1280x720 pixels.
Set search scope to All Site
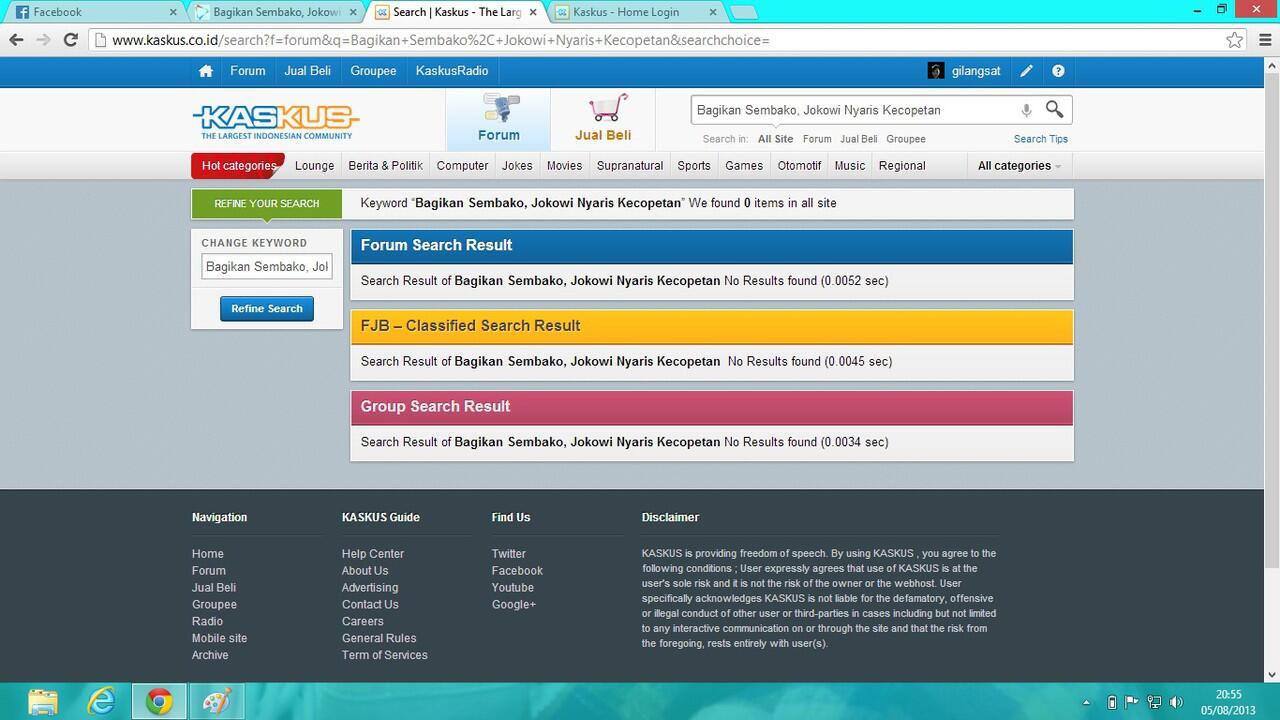pos(775,139)
